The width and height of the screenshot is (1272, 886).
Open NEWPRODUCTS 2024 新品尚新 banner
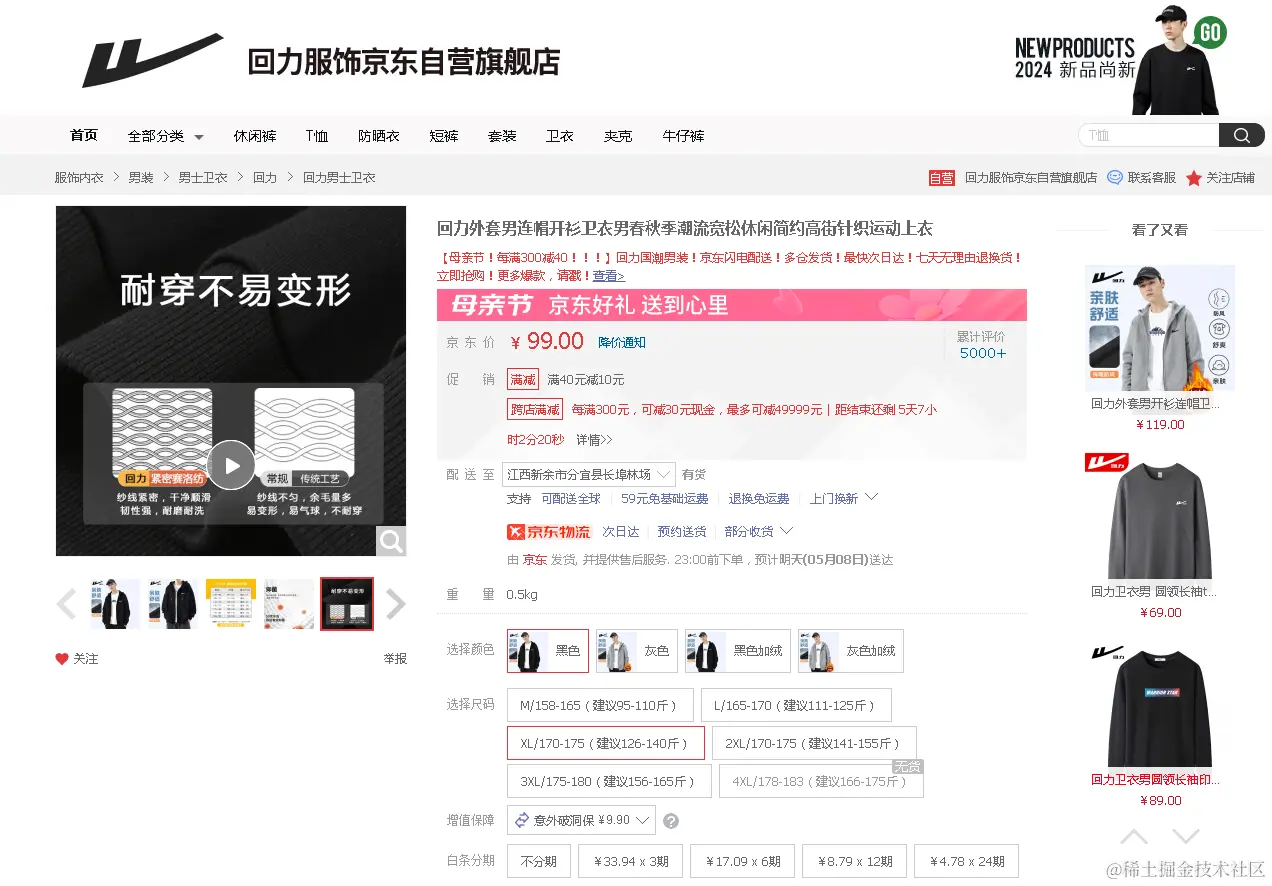pos(1120,58)
